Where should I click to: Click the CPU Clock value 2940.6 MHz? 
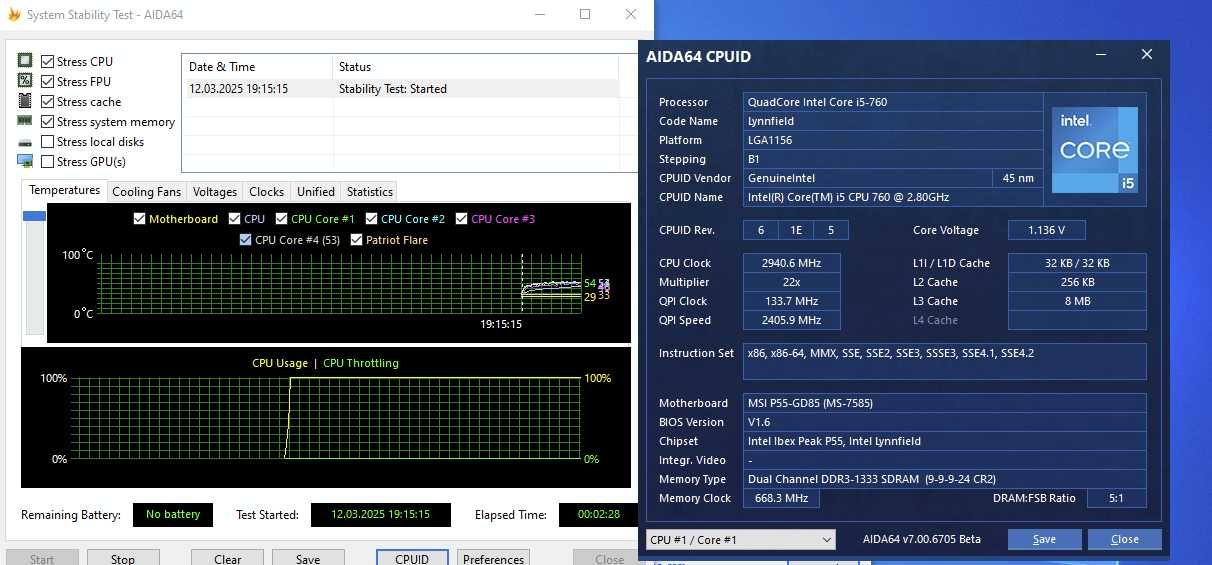791,263
